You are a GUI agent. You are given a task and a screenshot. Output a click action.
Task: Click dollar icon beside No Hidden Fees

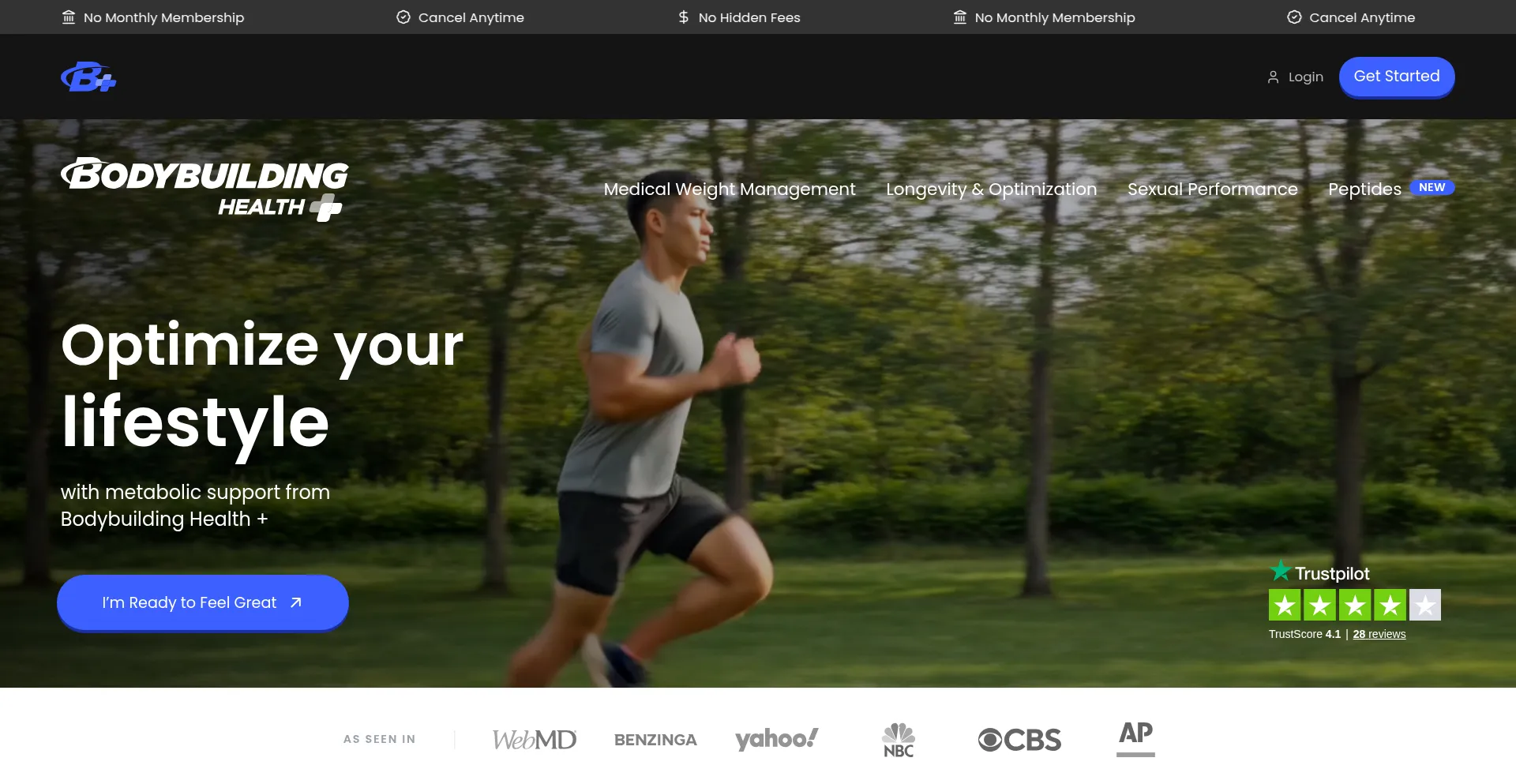[684, 17]
